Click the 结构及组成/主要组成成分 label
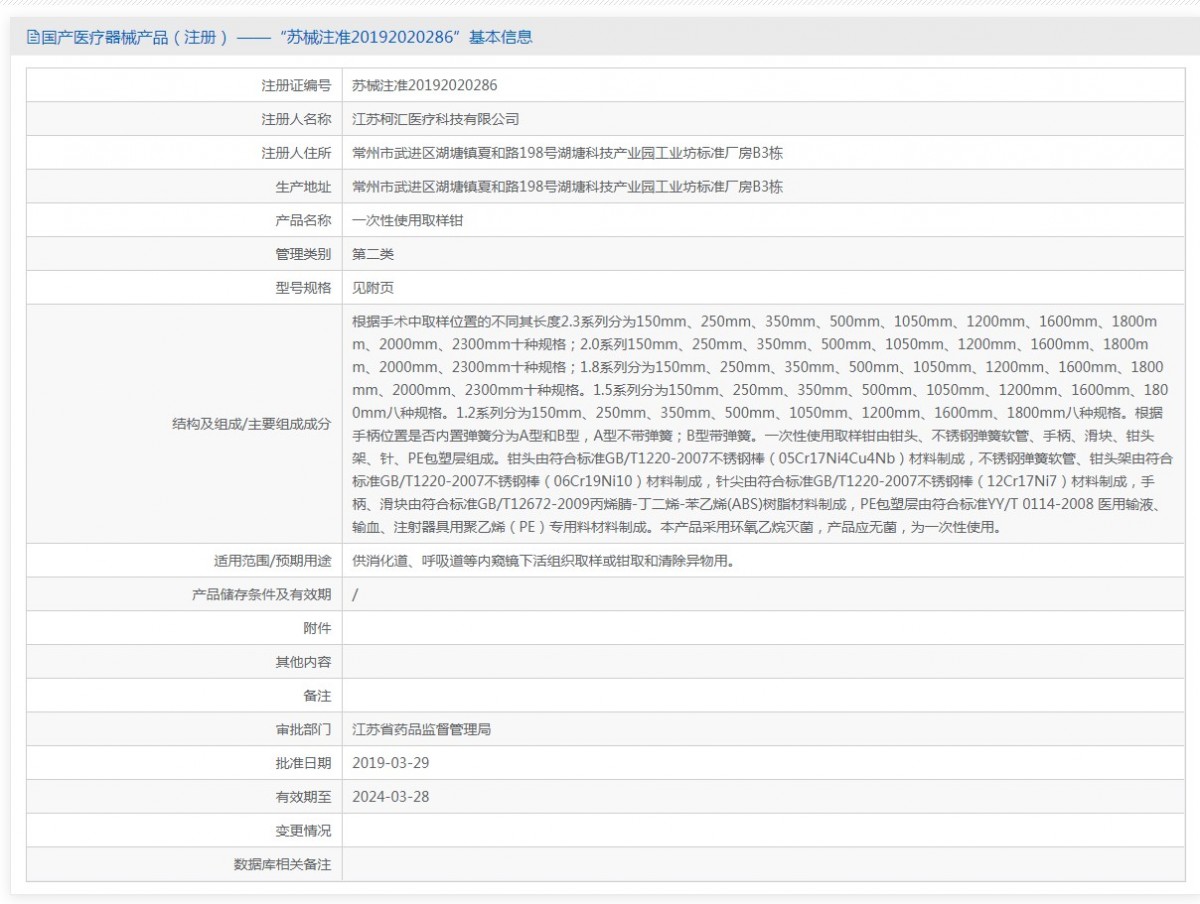 [251, 424]
